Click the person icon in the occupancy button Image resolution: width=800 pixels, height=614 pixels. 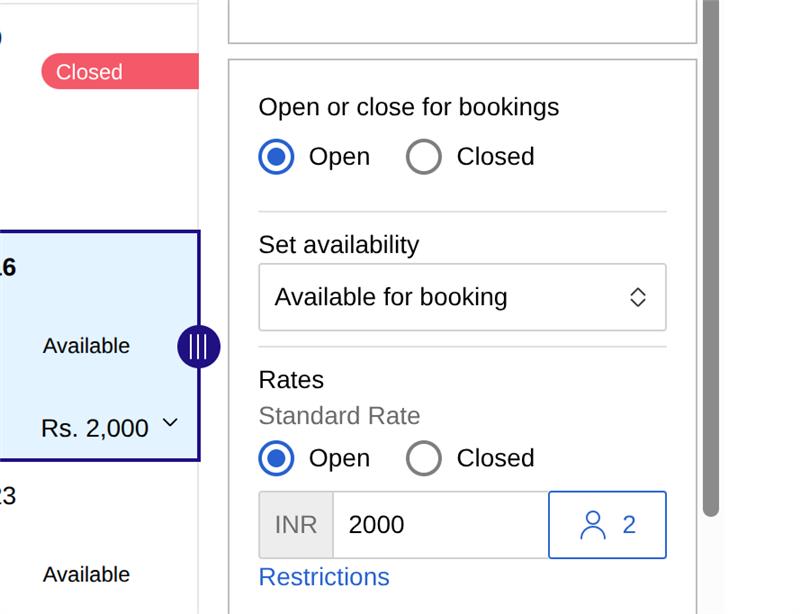593,525
